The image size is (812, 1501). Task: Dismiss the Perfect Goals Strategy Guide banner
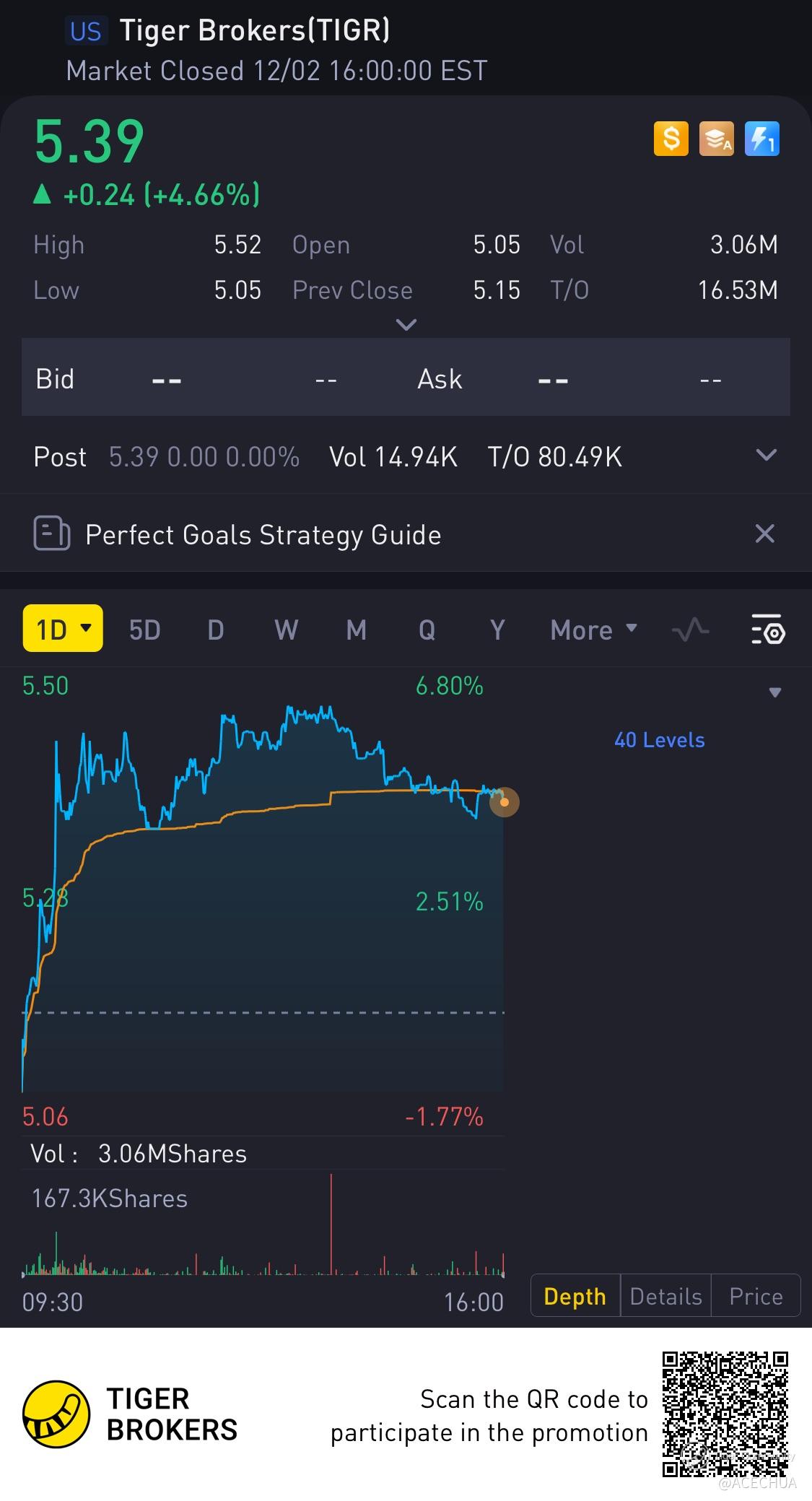764,534
